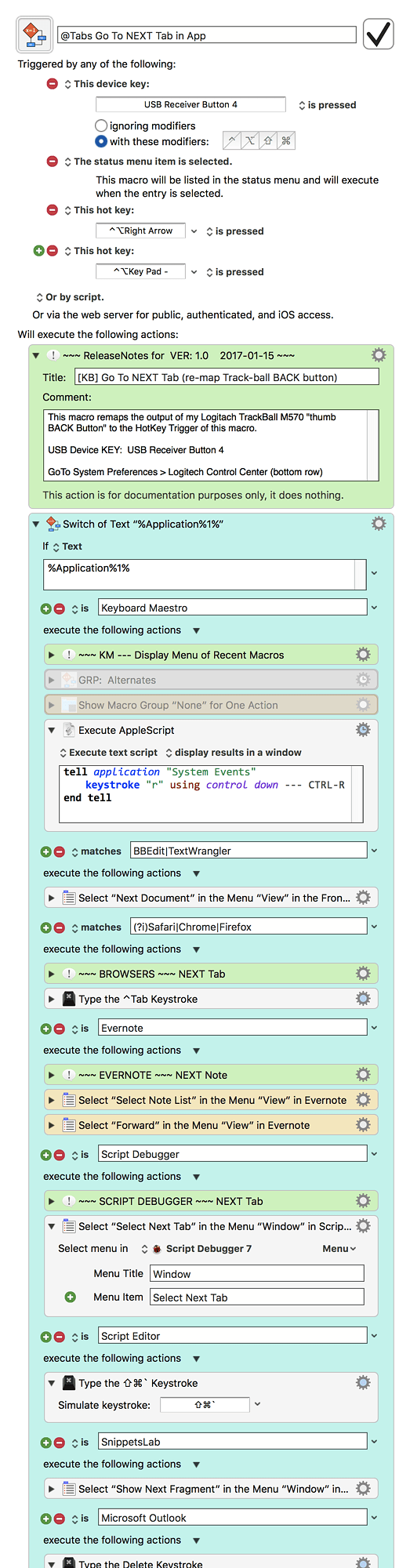Collapse the Execute AppleScript action
The width and height of the screenshot is (410, 1568).
[51, 730]
